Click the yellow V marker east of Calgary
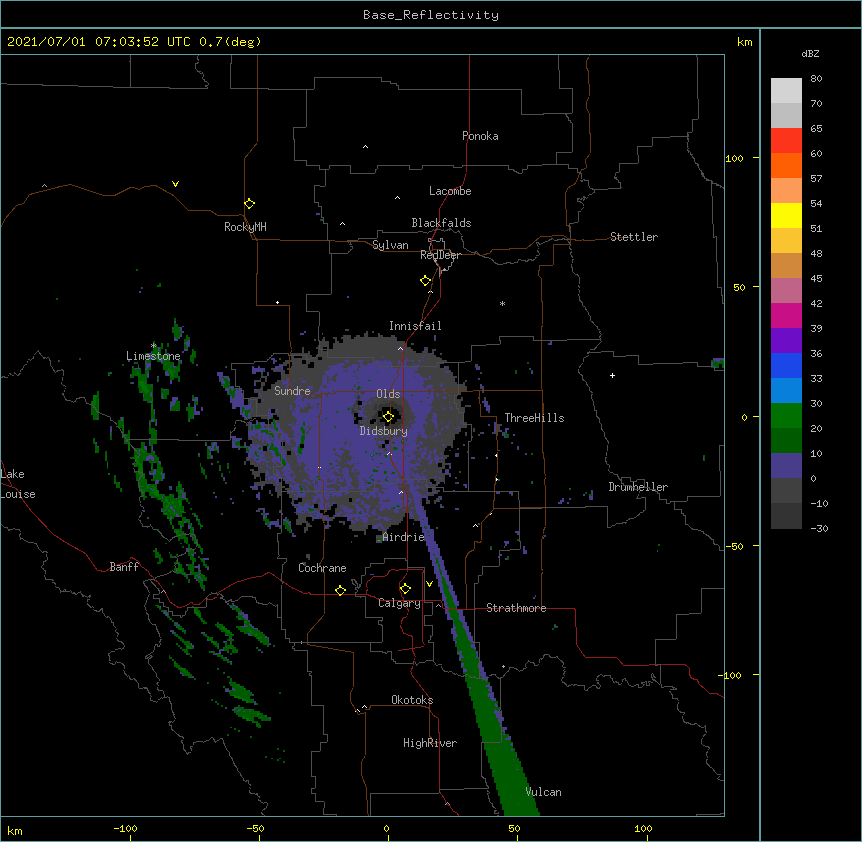Image resolution: width=862 pixels, height=842 pixels. tap(429, 584)
